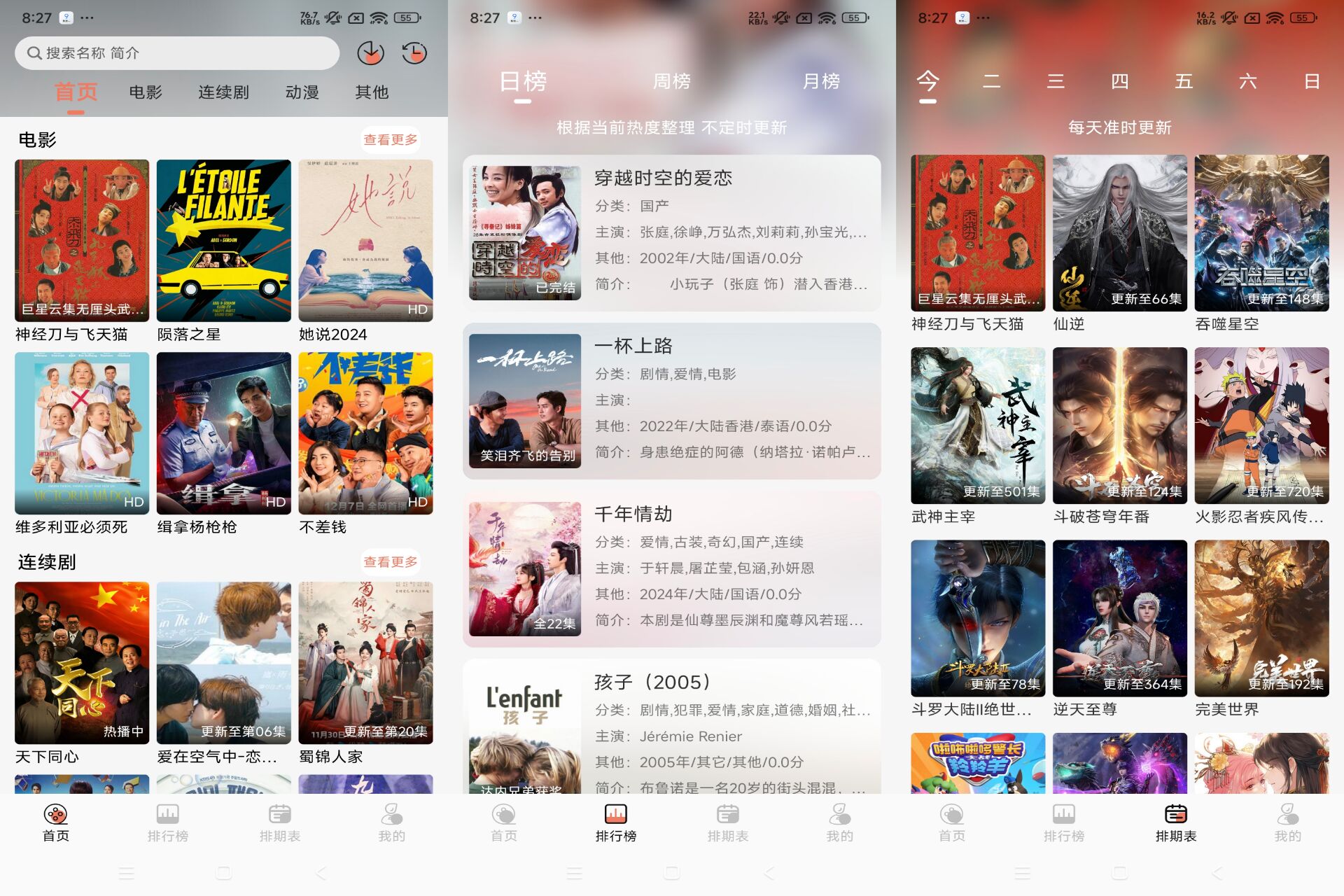Click the 搜索名称 简介 search field

coord(176,53)
